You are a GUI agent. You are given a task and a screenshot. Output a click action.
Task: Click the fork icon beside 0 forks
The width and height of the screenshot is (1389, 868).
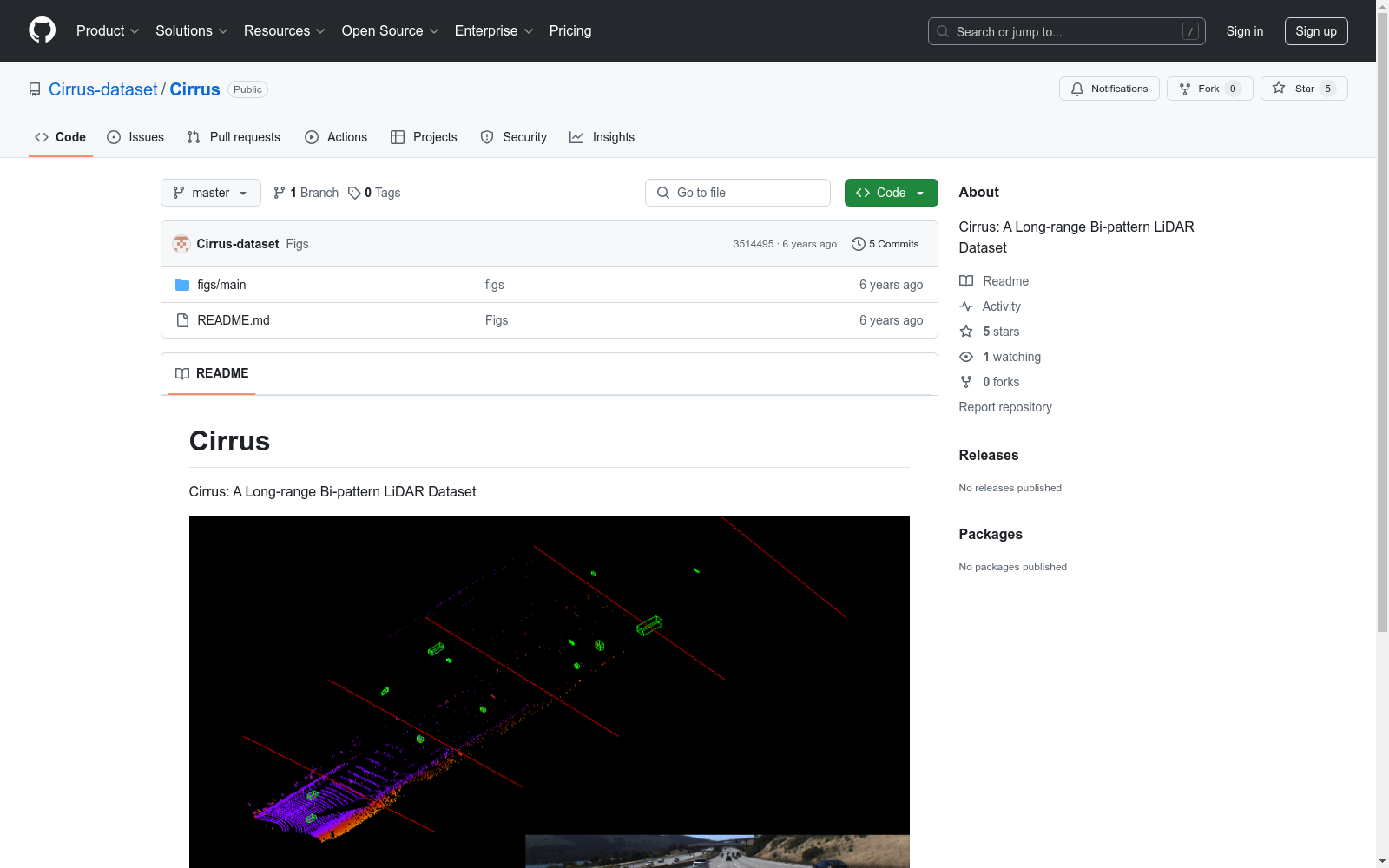(966, 382)
